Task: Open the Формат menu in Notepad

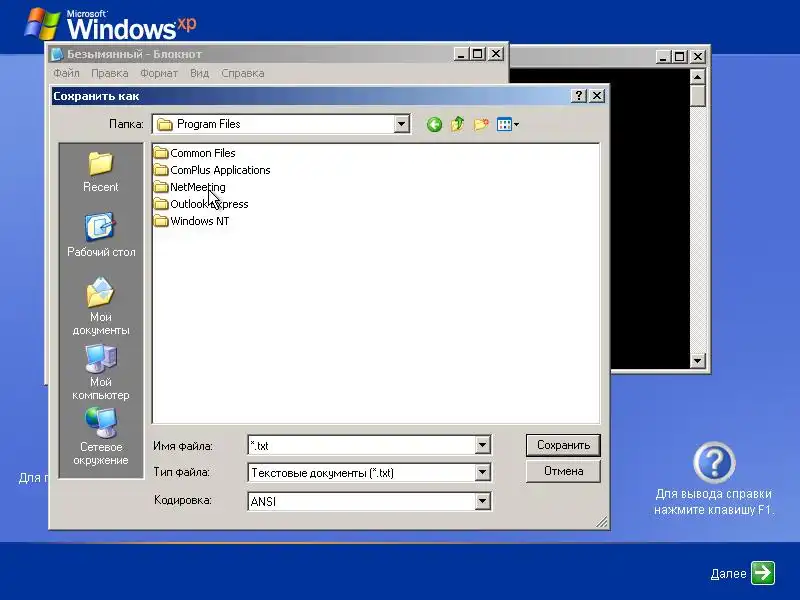Action: point(159,73)
